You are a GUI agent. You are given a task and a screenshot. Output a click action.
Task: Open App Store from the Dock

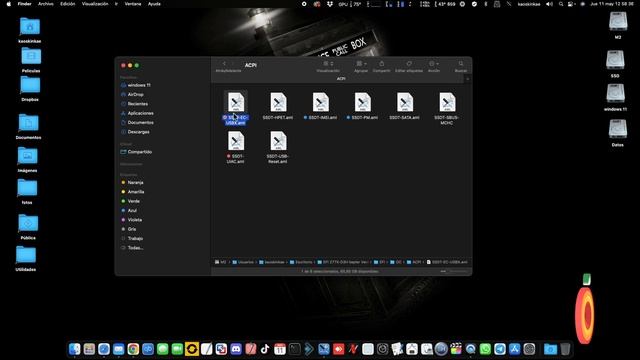click(x=515, y=349)
